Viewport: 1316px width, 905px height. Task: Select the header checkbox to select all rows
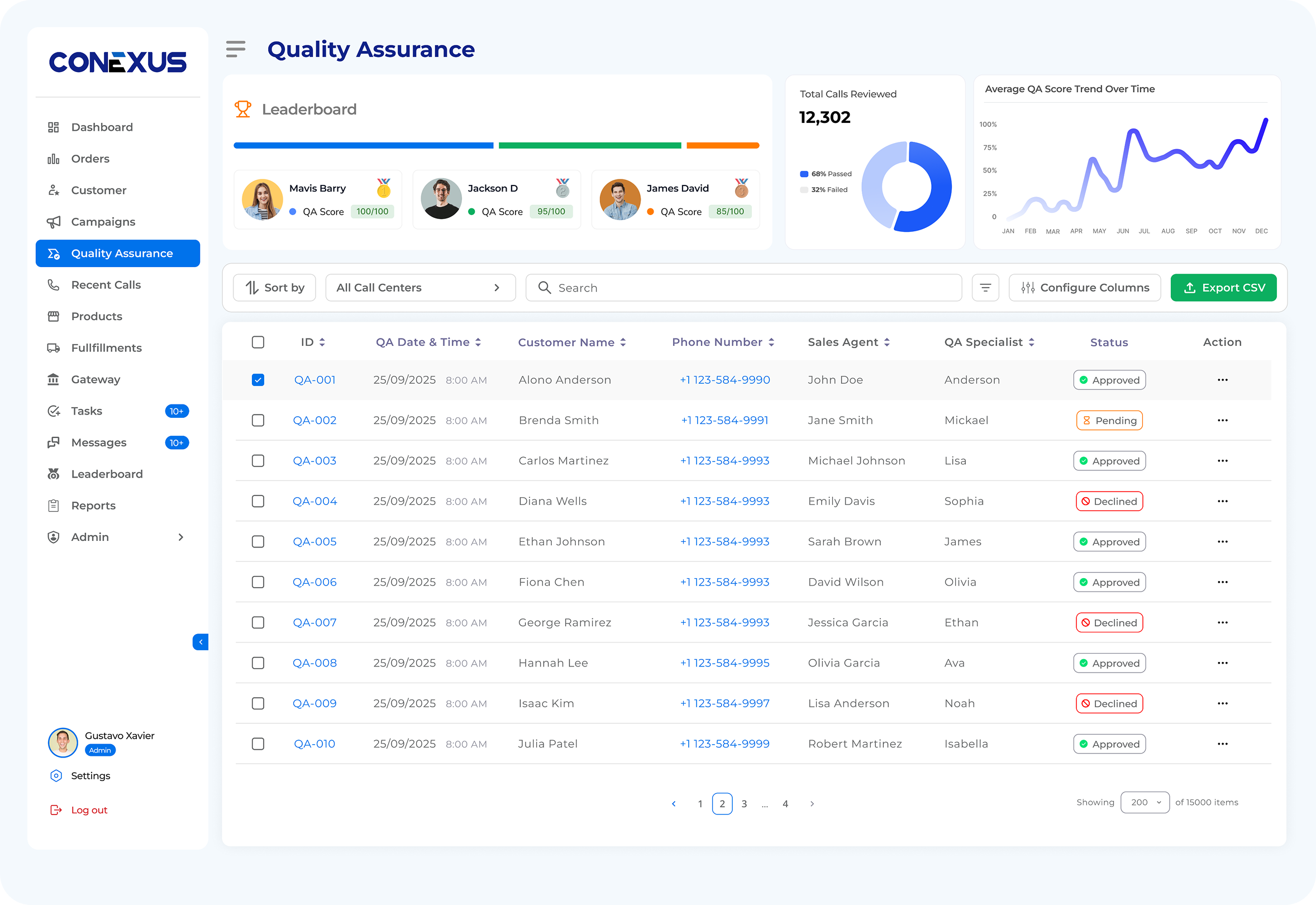(258, 342)
